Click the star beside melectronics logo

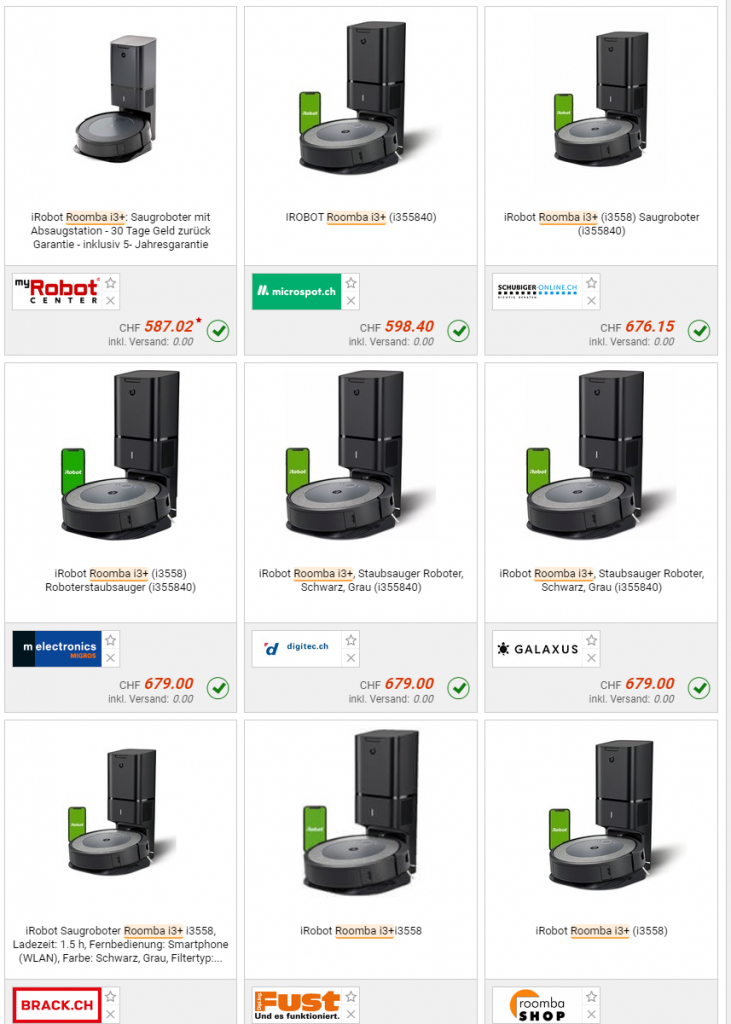click(110, 640)
